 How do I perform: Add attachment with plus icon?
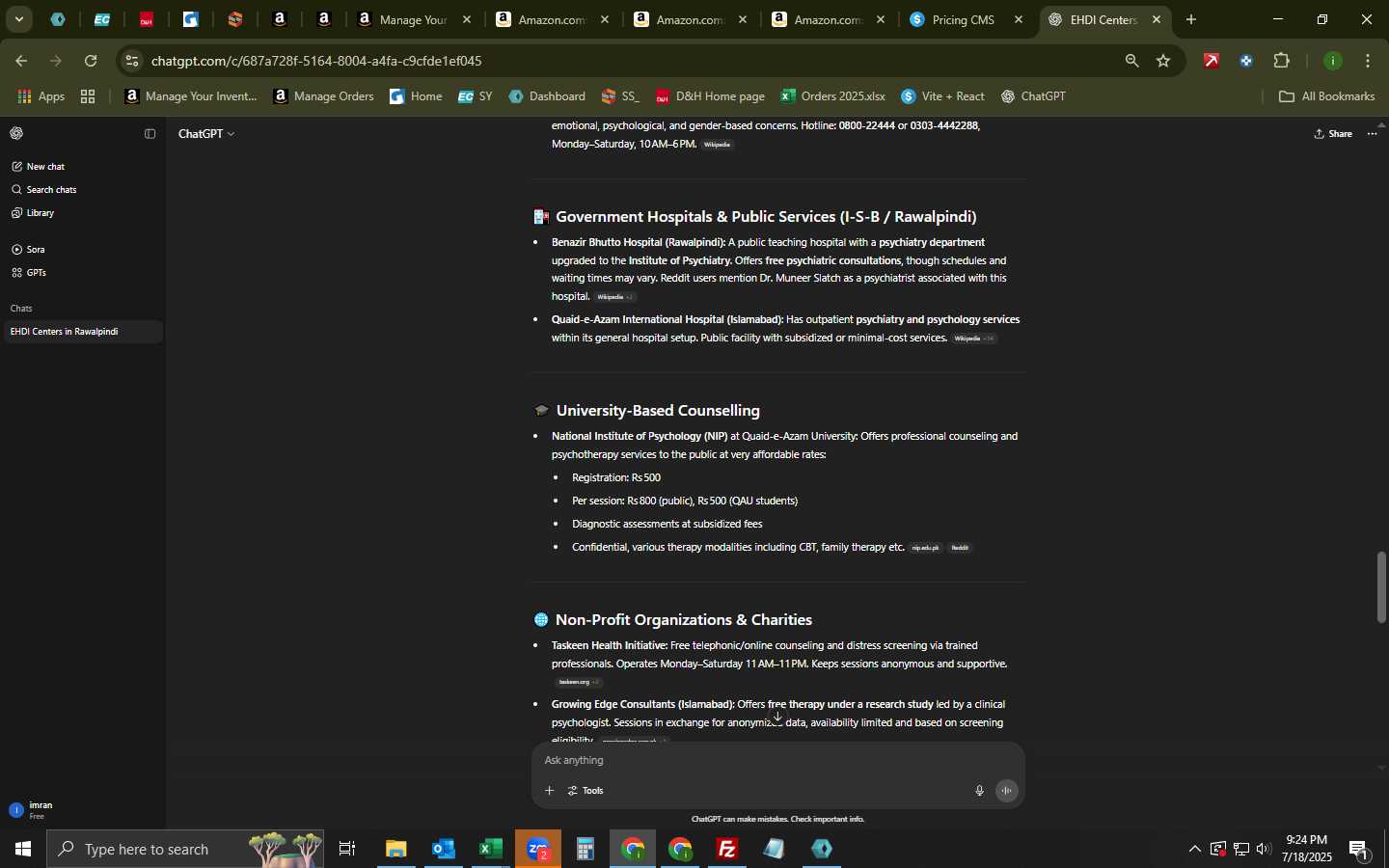549,791
